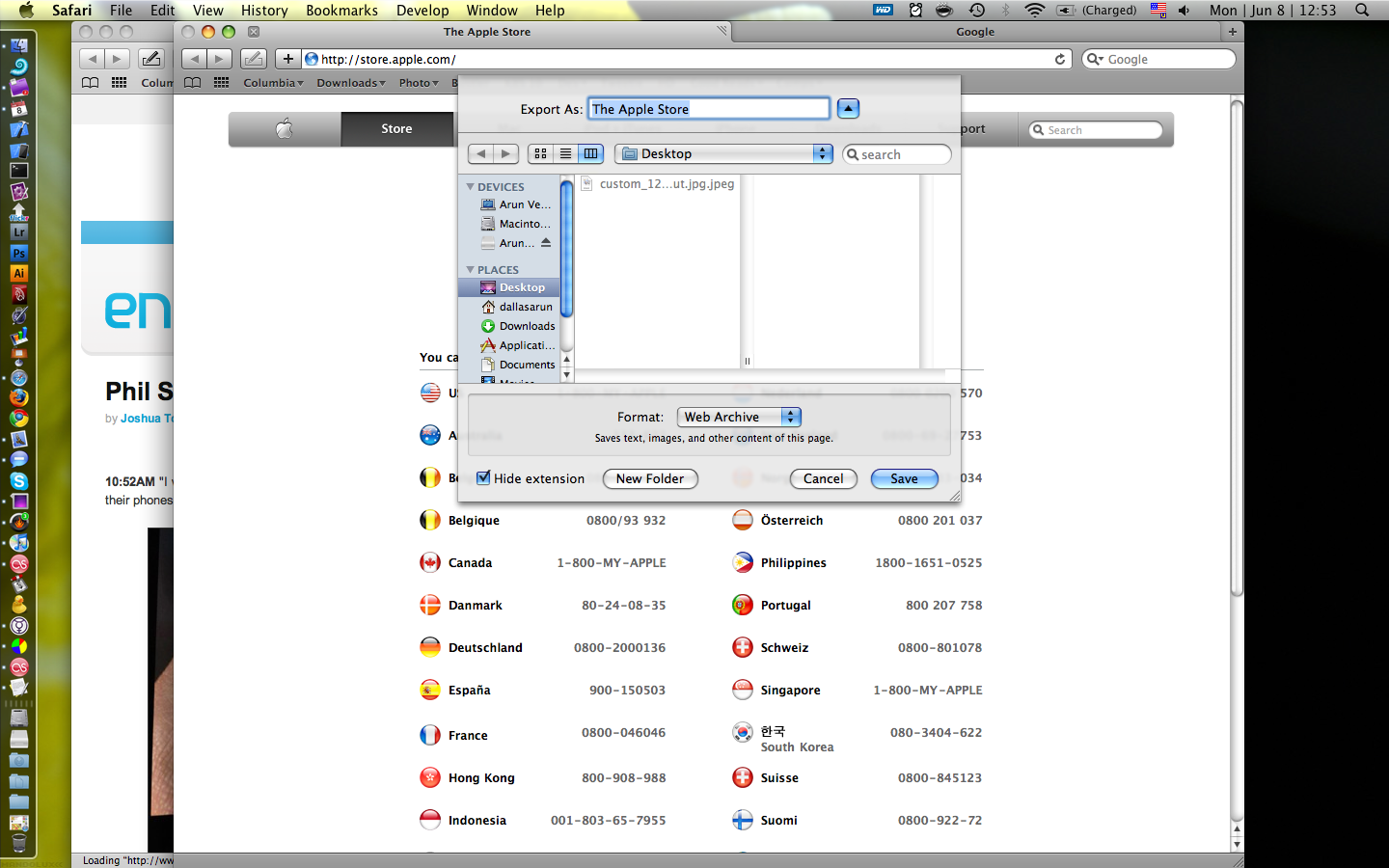Go back in the save dialog folder history

pos(480,153)
